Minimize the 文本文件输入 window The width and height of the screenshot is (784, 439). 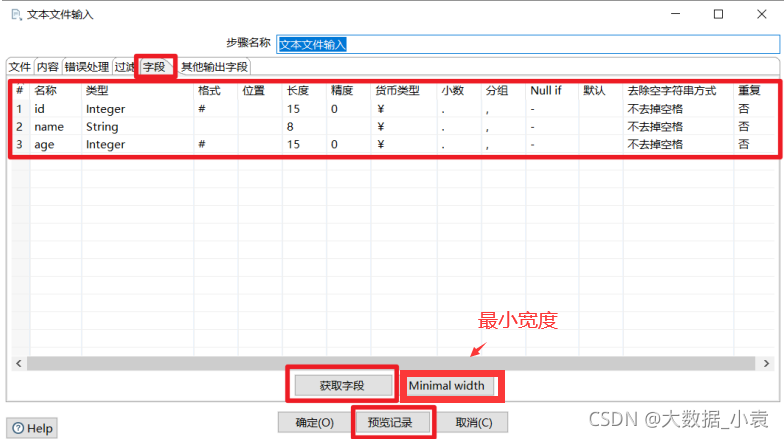pos(676,14)
